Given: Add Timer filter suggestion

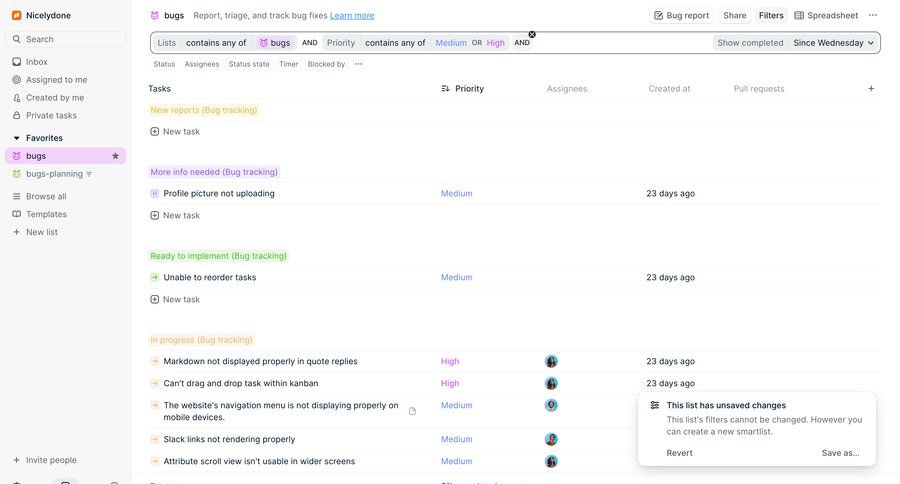Looking at the screenshot, I should (289, 64).
